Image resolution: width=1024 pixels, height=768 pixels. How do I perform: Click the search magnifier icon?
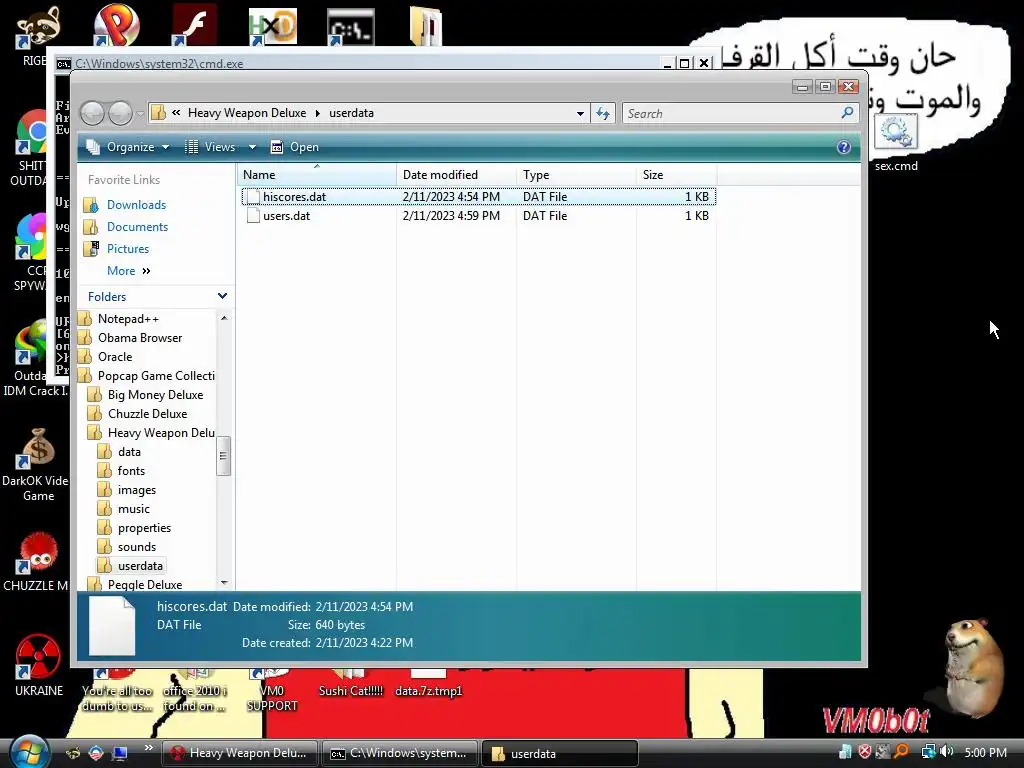click(847, 113)
